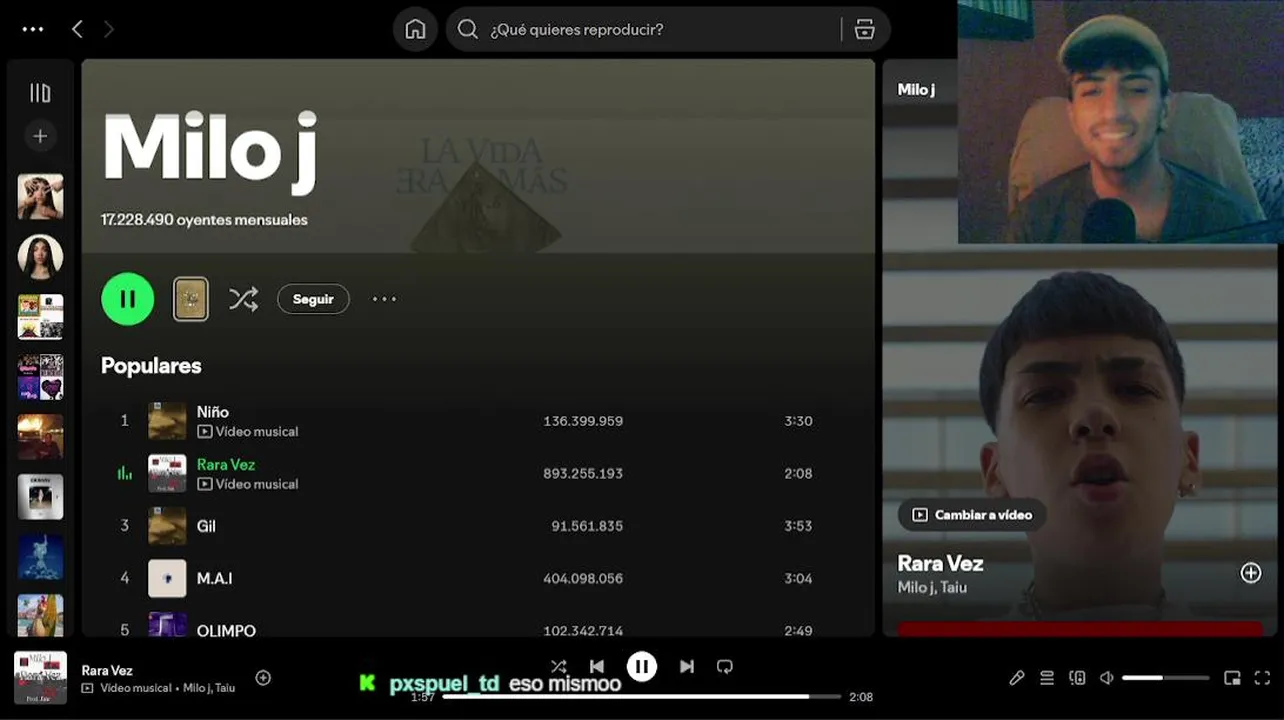Toggle shuffle in the playback controls
The width and height of the screenshot is (1284, 720).
(x=559, y=667)
